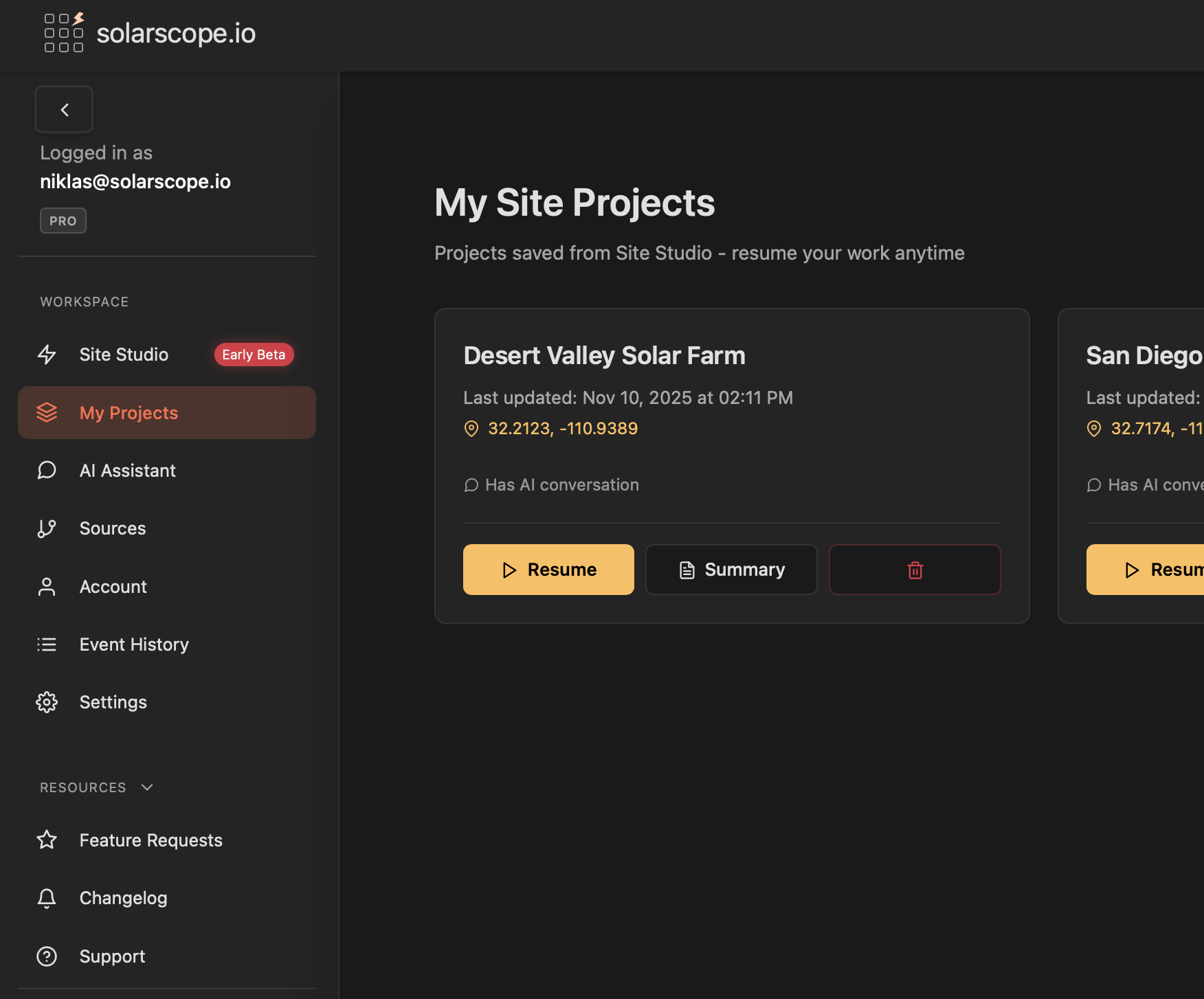Collapse the Resources section chevron
The width and height of the screenshot is (1204, 999).
(x=147, y=787)
